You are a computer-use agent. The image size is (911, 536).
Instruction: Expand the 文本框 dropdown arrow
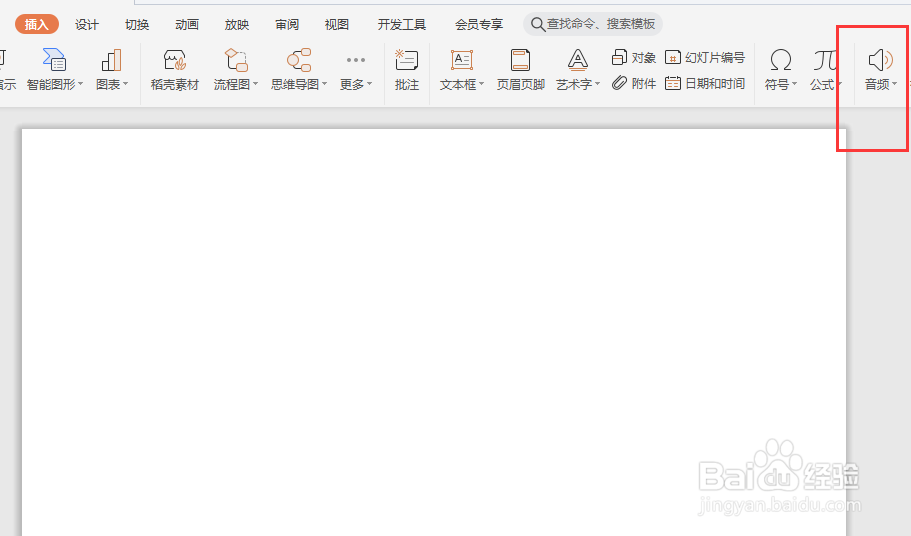(x=482, y=84)
